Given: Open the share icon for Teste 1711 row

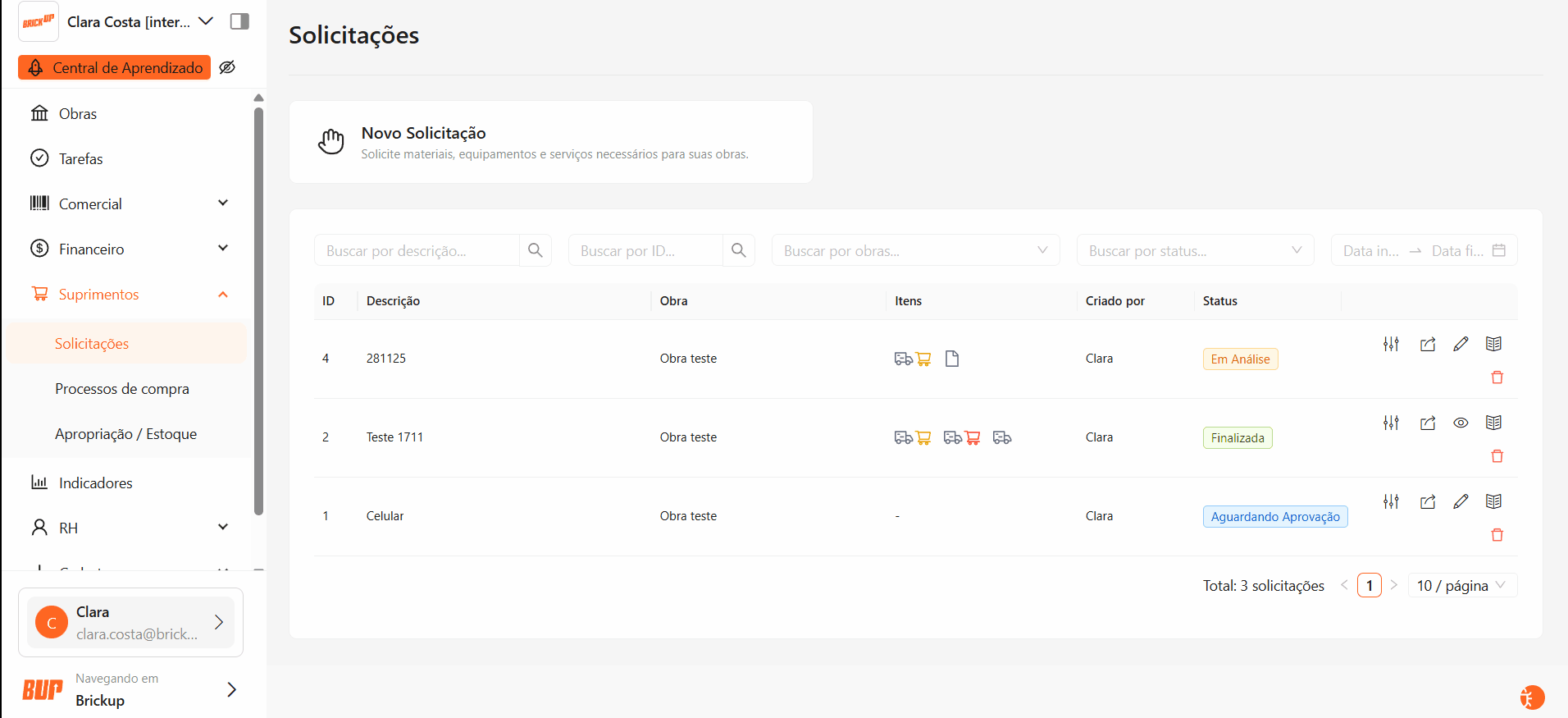Looking at the screenshot, I should click(x=1428, y=423).
